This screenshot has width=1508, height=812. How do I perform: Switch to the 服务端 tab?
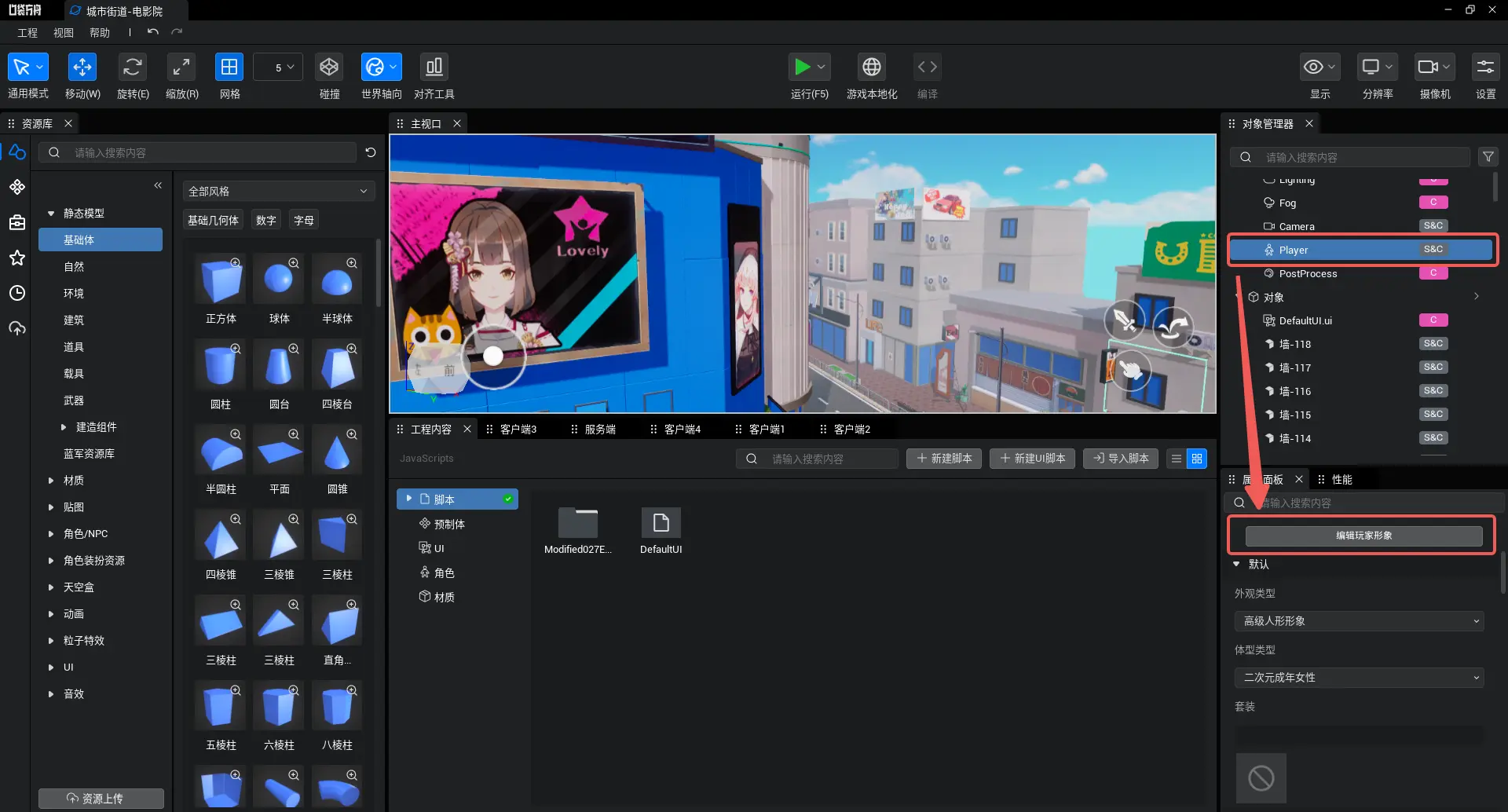(600, 429)
